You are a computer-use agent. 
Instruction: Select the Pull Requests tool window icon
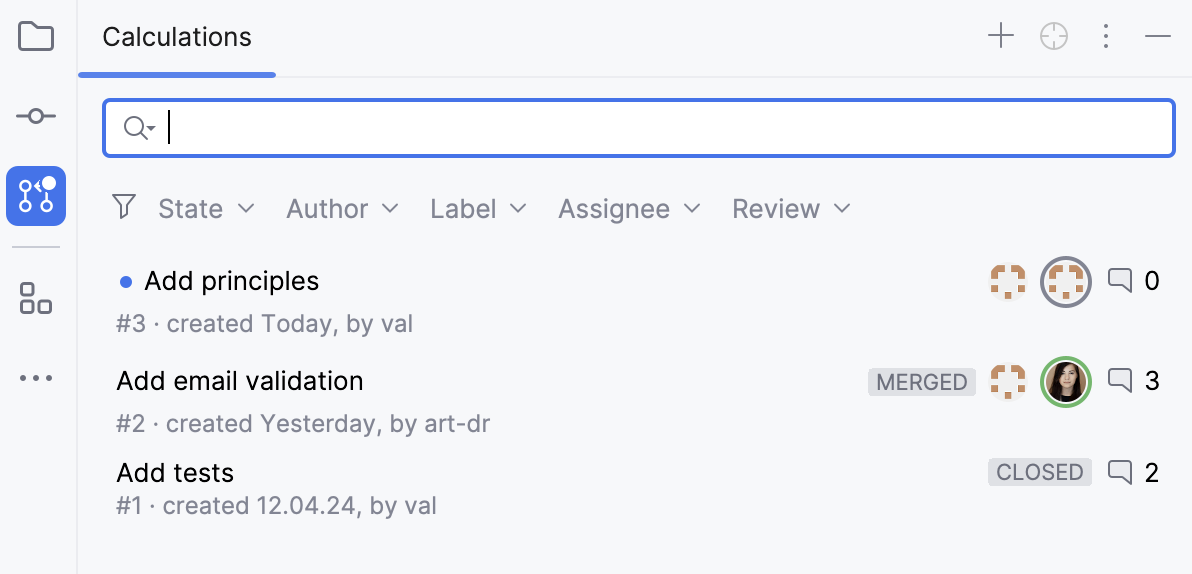tap(36, 196)
